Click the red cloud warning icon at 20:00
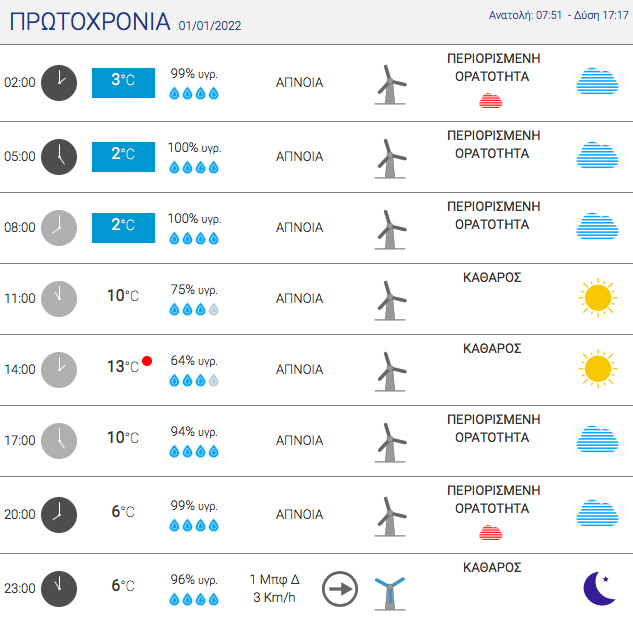The width and height of the screenshot is (633, 623). pyautogui.click(x=490, y=532)
